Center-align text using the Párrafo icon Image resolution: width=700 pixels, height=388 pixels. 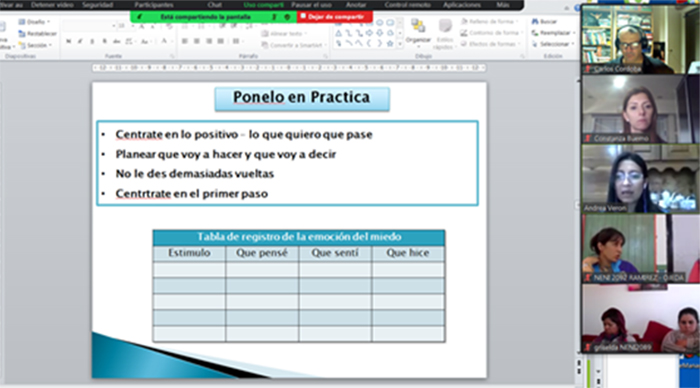click(x=196, y=41)
